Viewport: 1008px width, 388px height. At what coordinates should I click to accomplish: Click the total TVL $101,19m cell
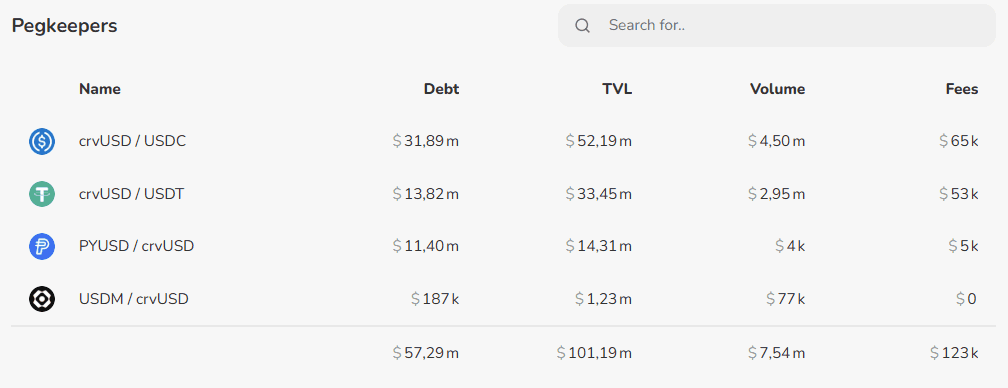(x=595, y=353)
